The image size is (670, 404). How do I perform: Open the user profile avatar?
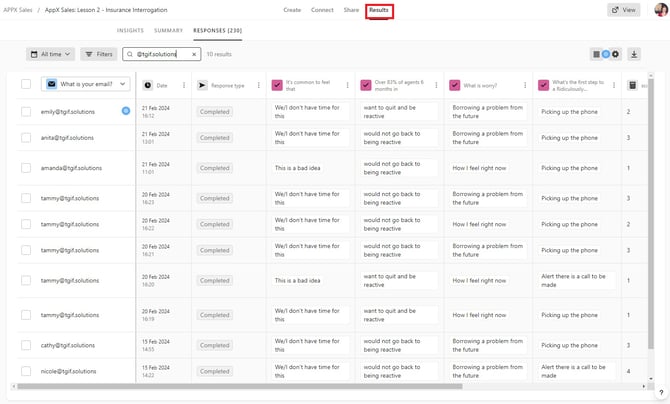click(x=660, y=9)
